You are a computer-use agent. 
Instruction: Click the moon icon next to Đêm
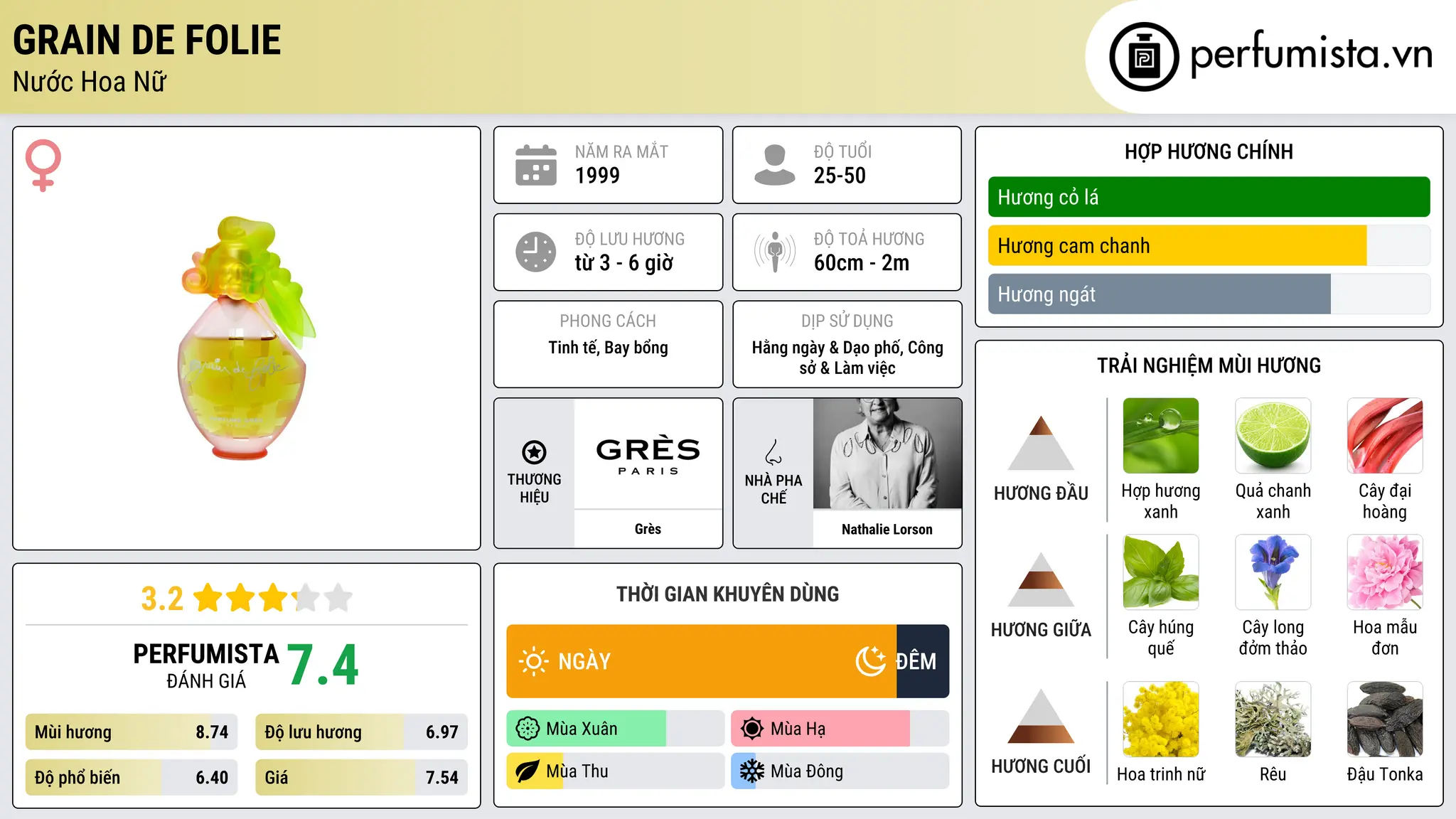pos(871,661)
